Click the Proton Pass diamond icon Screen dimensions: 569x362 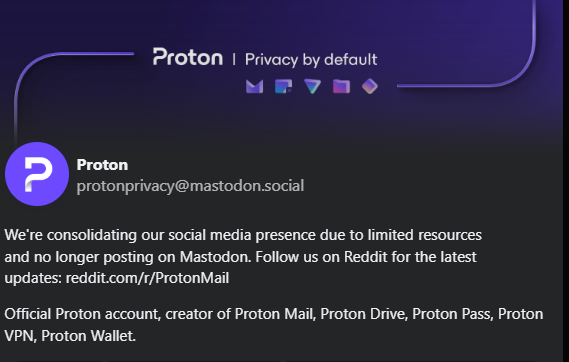tap(370, 87)
